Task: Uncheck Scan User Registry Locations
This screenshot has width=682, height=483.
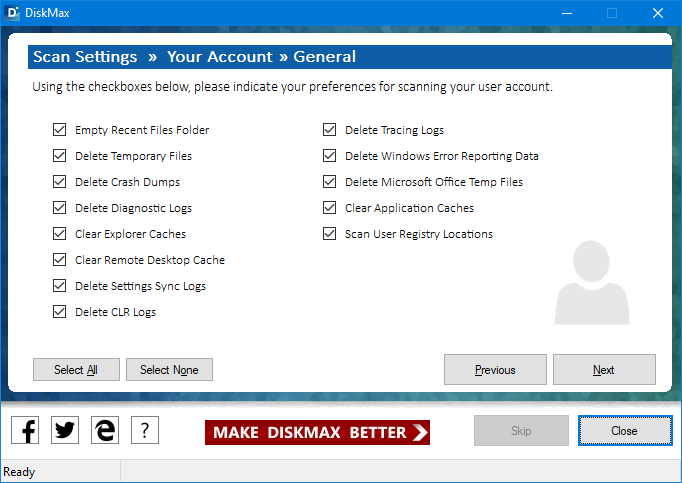Action: tap(330, 234)
